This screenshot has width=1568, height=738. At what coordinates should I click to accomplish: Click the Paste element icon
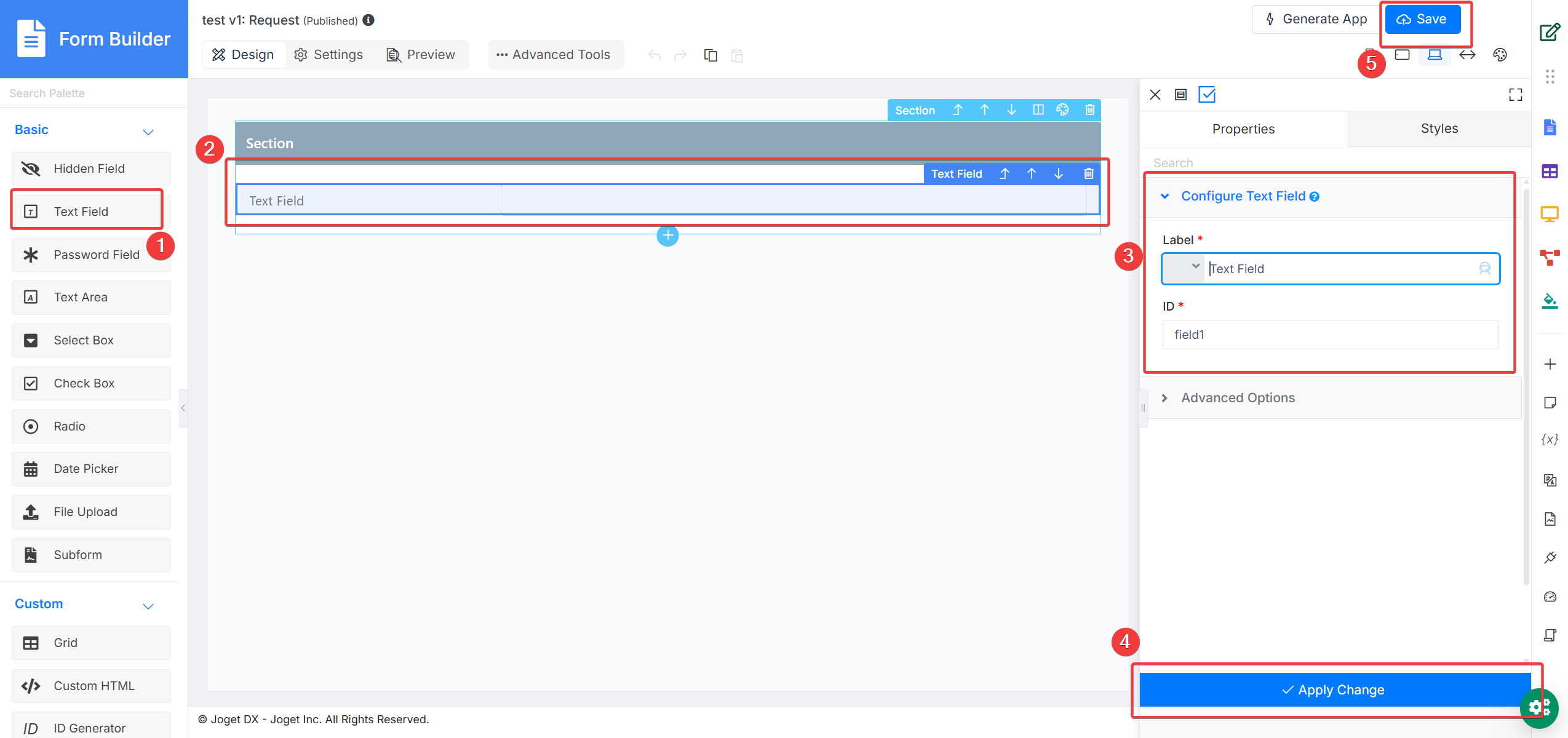point(737,55)
